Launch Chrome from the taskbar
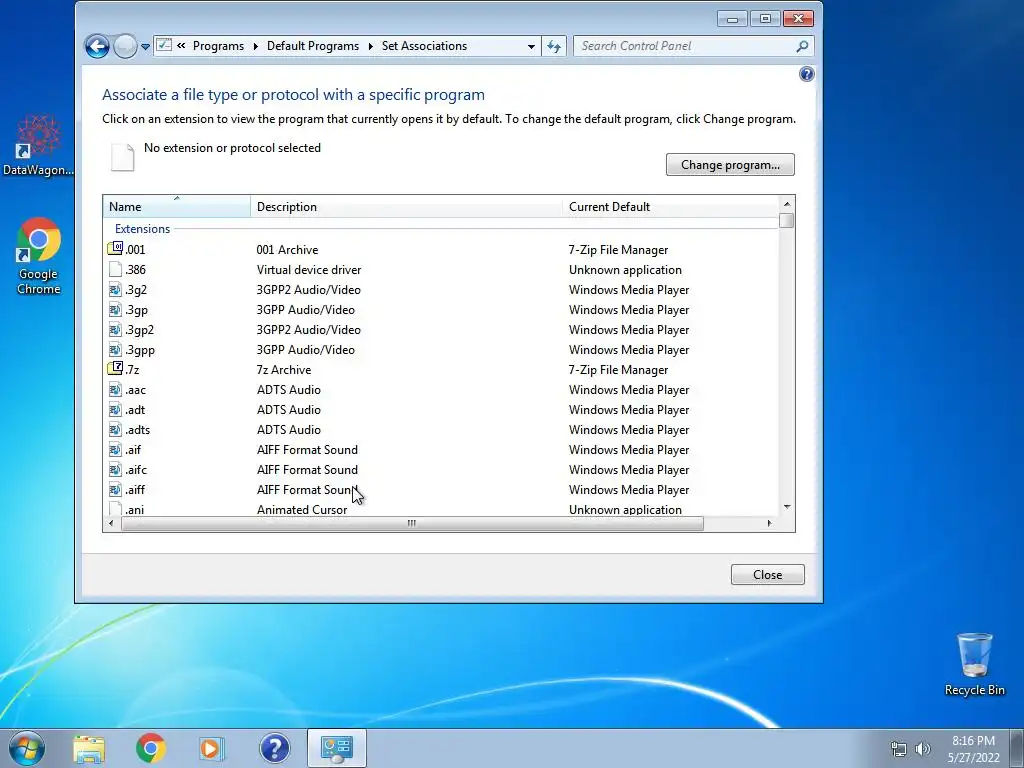The height and width of the screenshot is (768, 1024). click(x=150, y=748)
